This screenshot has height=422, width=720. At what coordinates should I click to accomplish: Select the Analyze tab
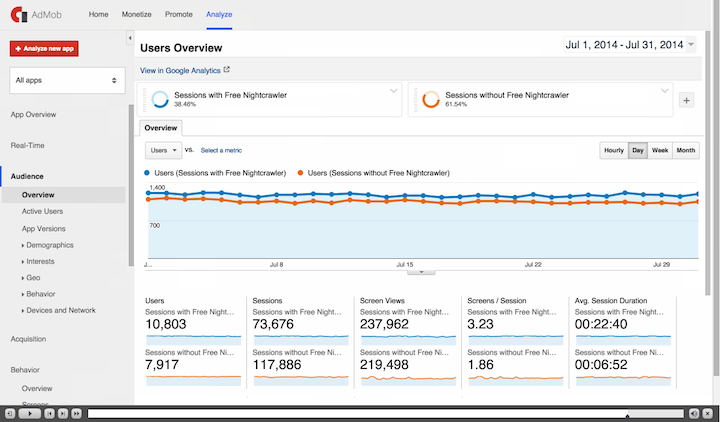point(219,14)
